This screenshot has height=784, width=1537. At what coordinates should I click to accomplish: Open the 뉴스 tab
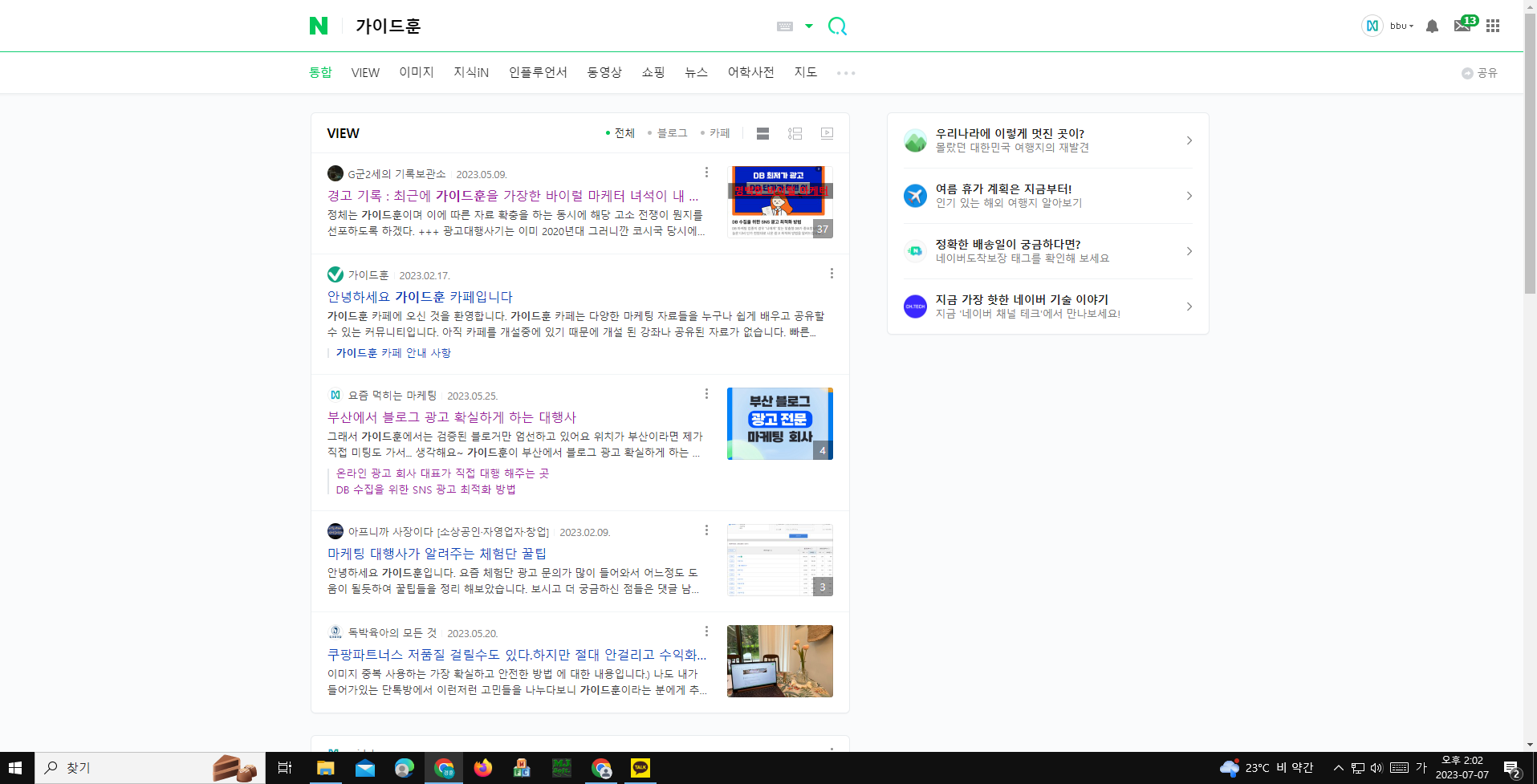[696, 72]
